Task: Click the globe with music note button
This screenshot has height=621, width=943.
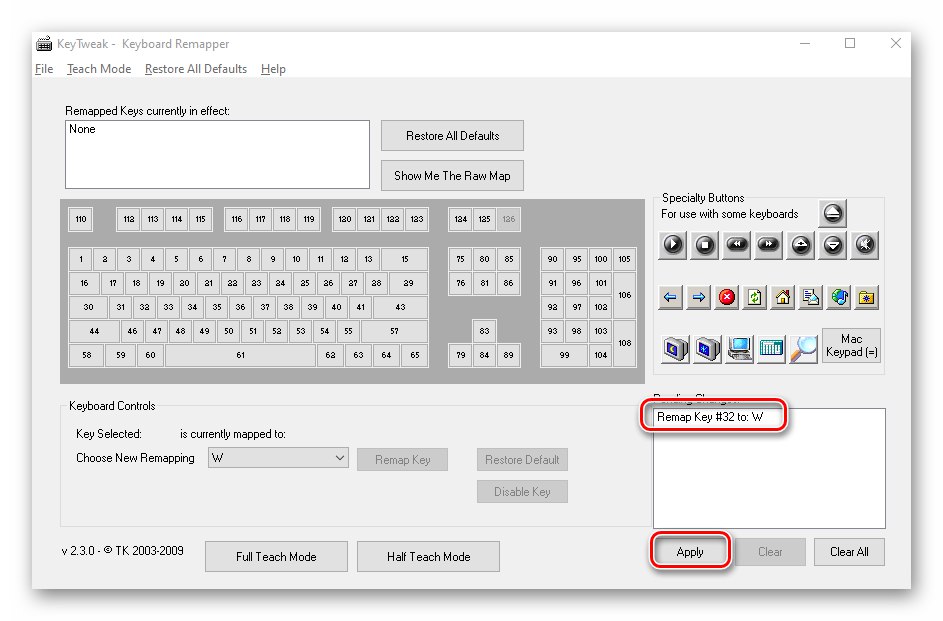Action: [x=839, y=297]
